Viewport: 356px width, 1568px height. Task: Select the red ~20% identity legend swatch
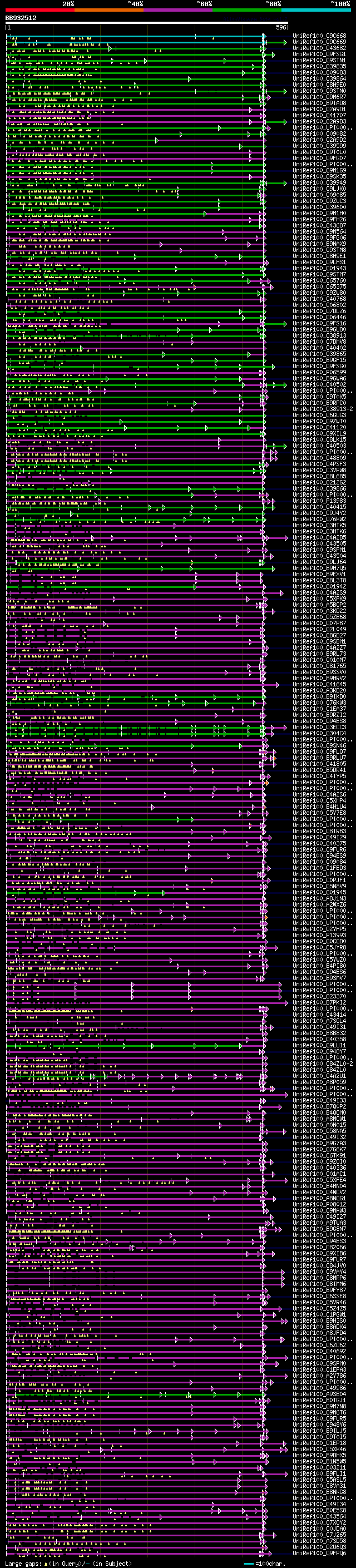[39, 10]
